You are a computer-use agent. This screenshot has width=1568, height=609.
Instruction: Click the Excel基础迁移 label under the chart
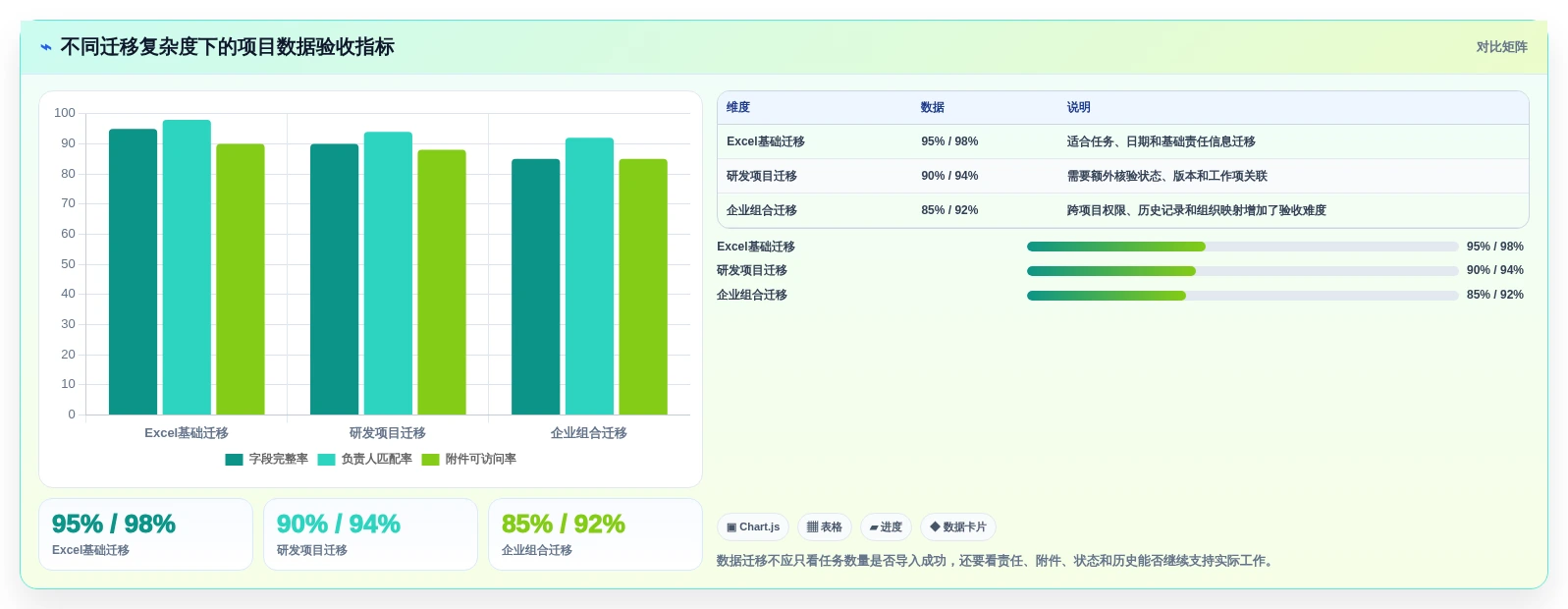[187, 433]
